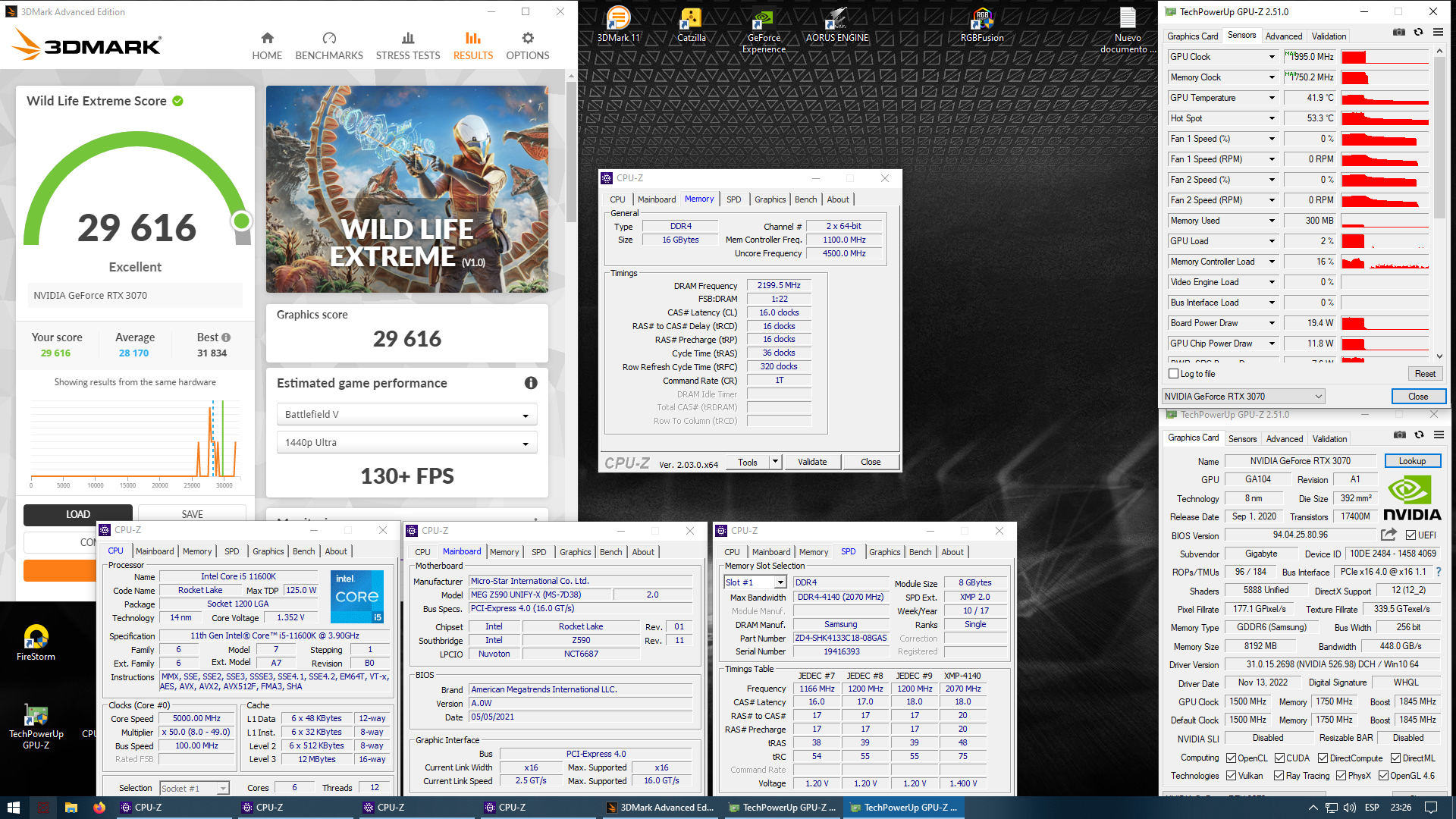The image size is (1456, 819).
Task: Open 3DMark Stress Tests section
Action: coord(408,46)
